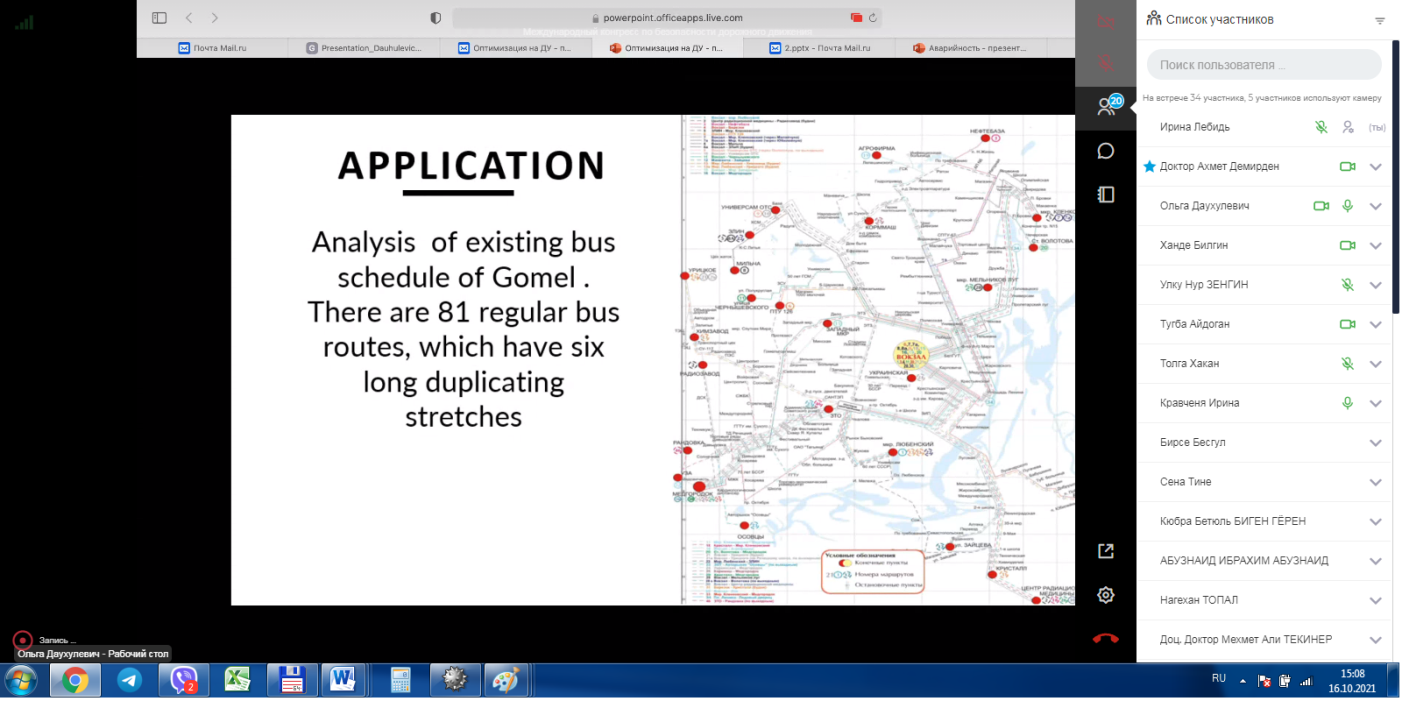Toggle camera icon for Ханде Билгин
The height and width of the screenshot is (701, 1402).
point(1347,245)
